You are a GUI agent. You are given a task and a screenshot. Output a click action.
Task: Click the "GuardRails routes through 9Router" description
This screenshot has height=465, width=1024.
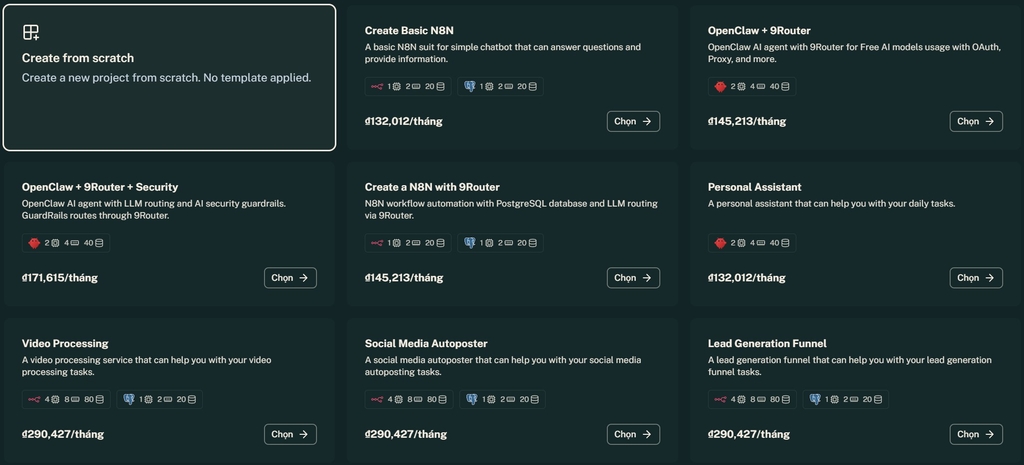(x=96, y=216)
